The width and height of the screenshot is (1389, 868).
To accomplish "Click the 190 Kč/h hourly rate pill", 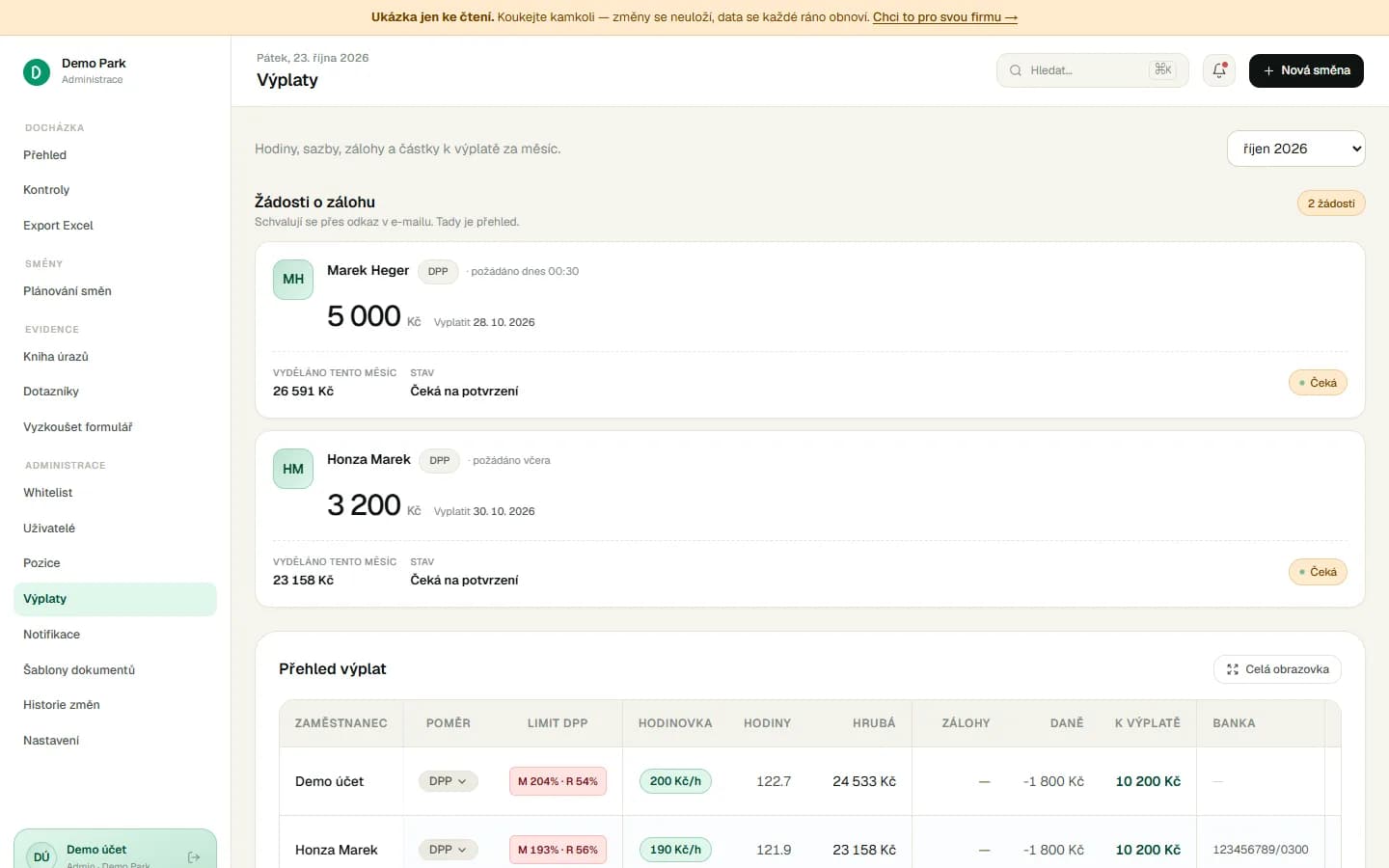I will point(675,850).
